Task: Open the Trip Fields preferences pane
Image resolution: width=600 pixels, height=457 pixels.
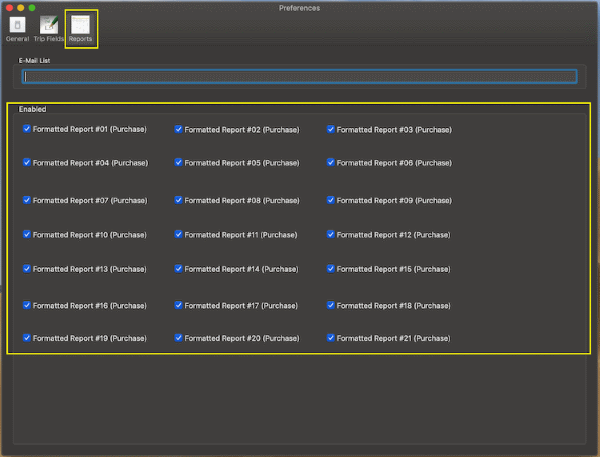Action: pos(48,26)
